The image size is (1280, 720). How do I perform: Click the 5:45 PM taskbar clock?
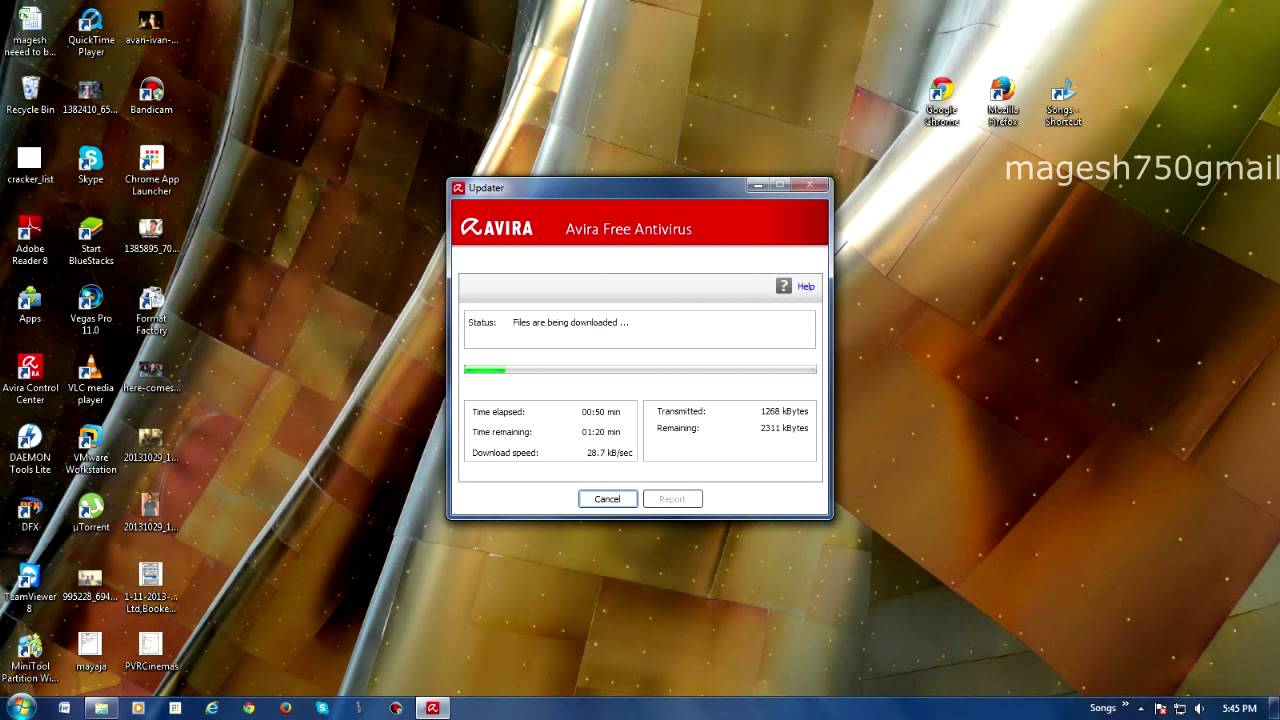tap(1239, 709)
